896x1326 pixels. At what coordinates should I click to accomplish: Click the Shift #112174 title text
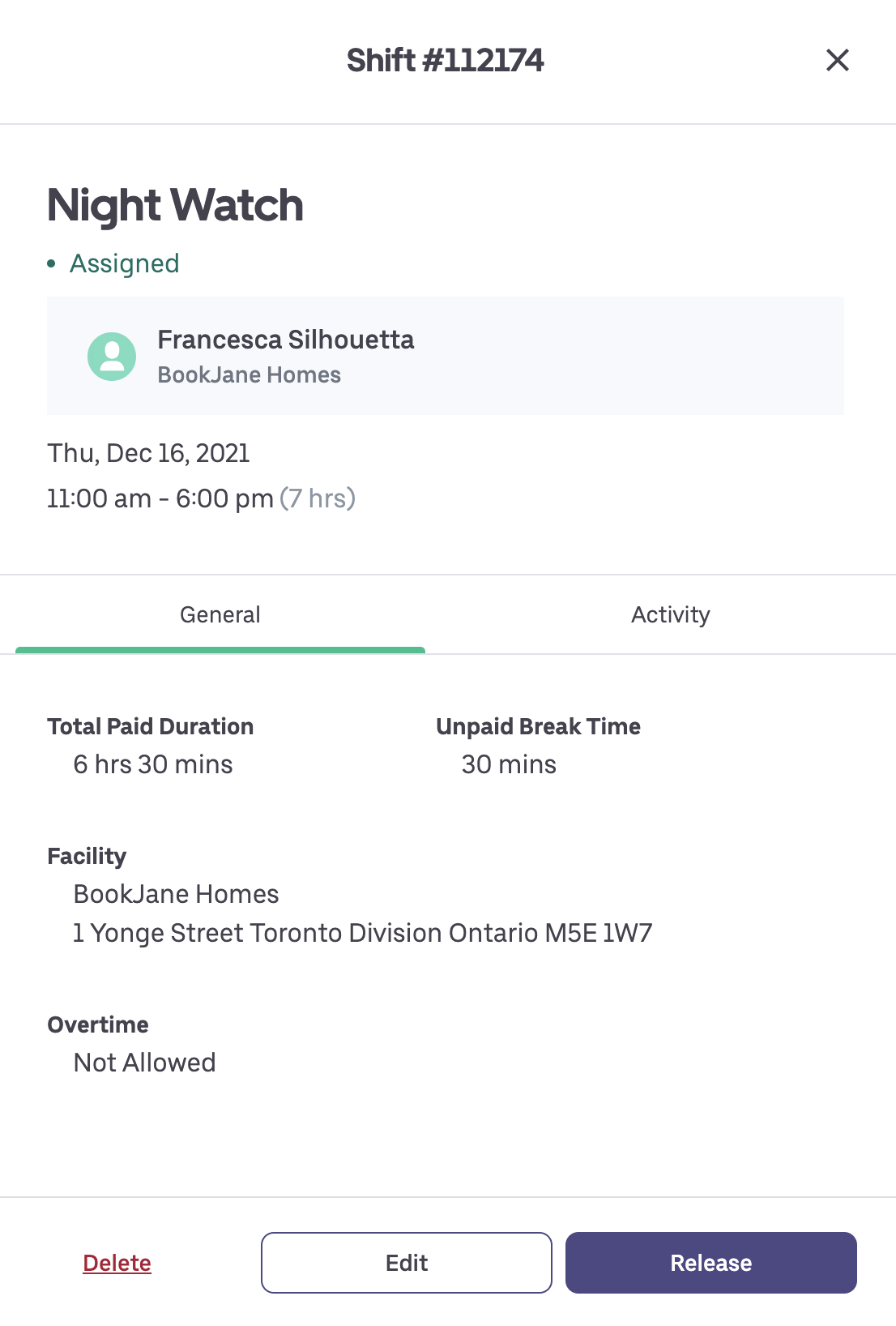445,61
